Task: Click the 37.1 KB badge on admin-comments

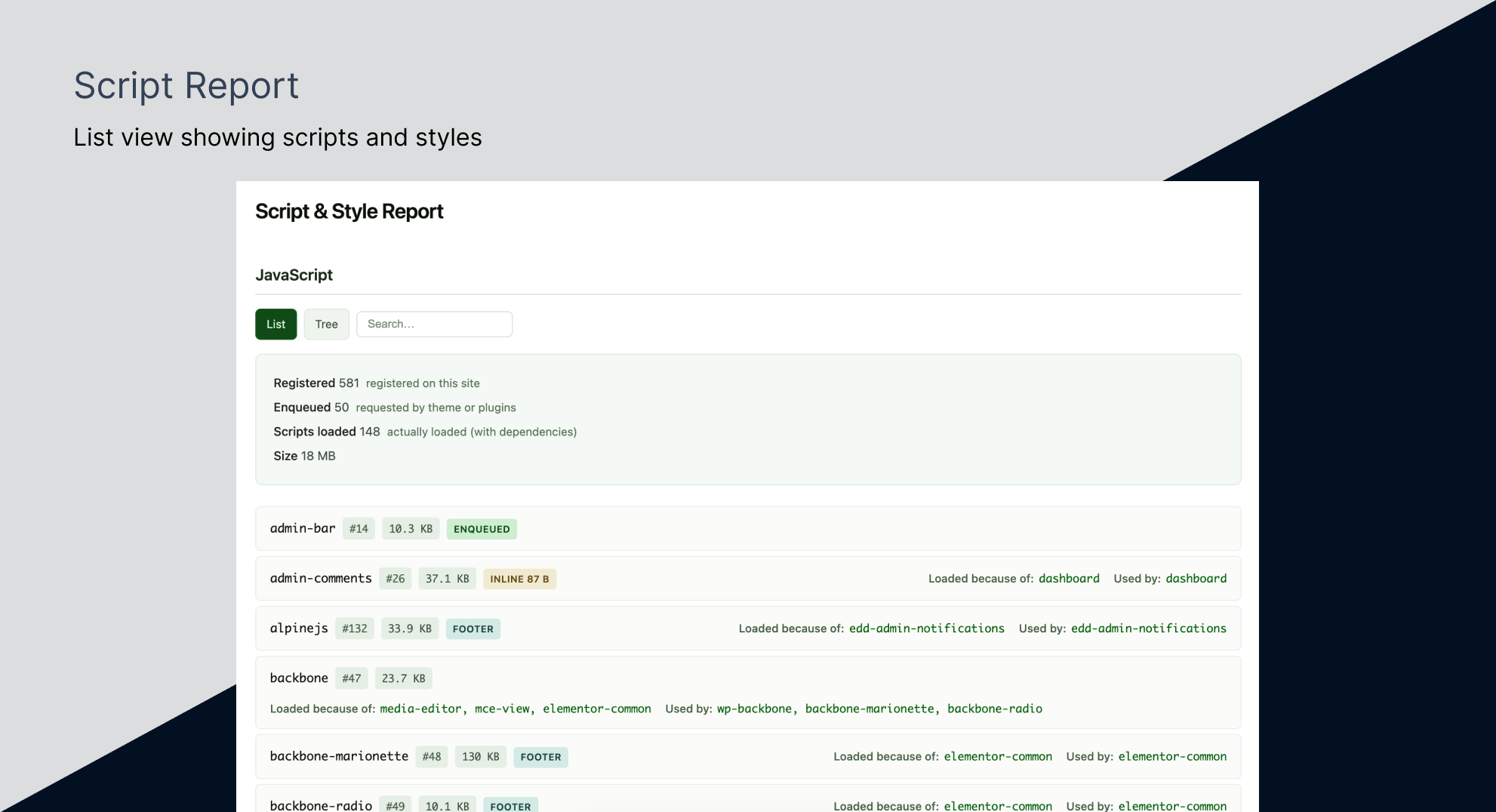Action: (447, 578)
